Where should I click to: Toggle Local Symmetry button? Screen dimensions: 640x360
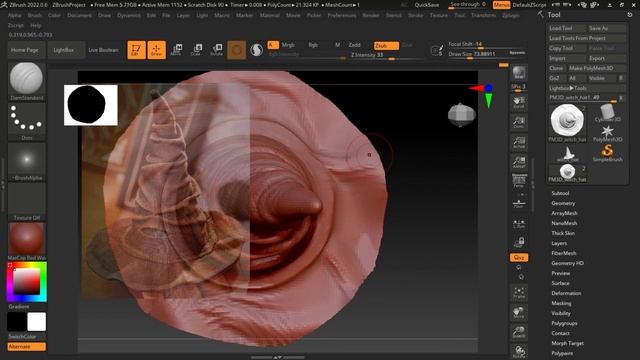[x=519, y=224]
